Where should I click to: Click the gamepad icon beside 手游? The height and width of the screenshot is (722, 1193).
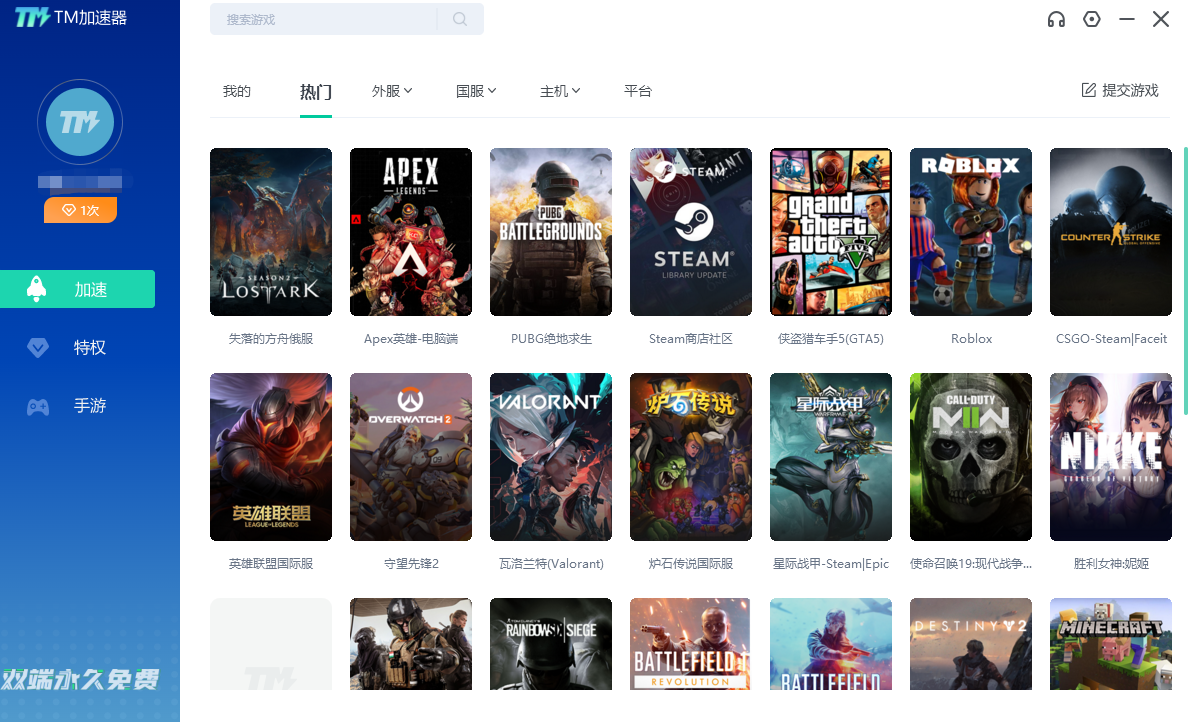[x=38, y=406]
